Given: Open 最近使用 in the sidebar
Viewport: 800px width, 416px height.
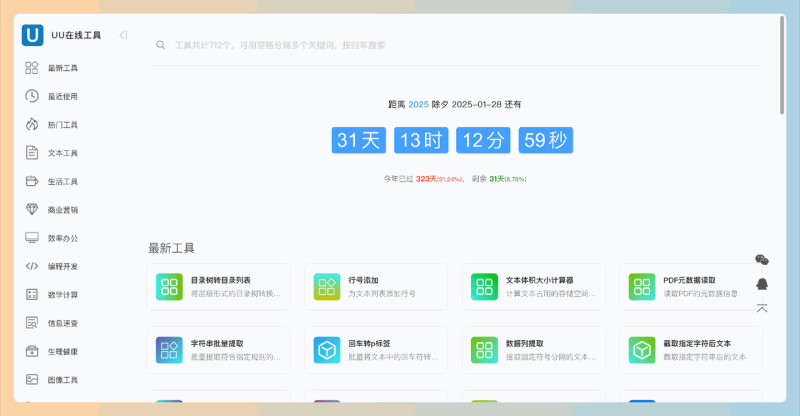Looking at the screenshot, I should pyautogui.click(x=63, y=96).
